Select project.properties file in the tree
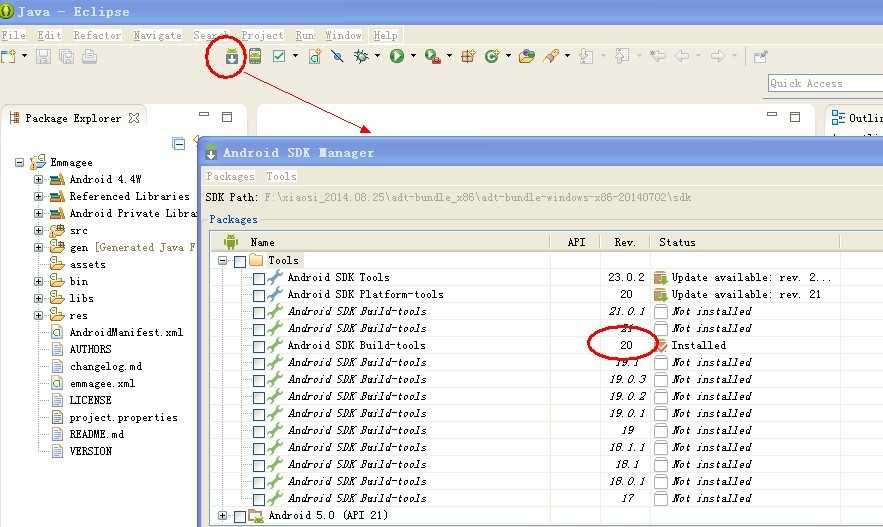Viewport: 883px width, 527px height. pyautogui.click(x=123, y=417)
